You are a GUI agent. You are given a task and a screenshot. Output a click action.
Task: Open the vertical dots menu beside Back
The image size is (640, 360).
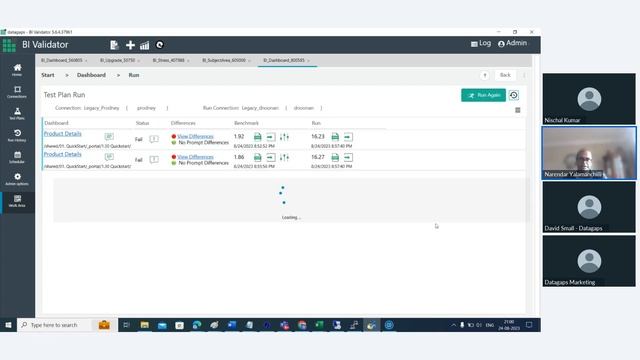pos(524,75)
